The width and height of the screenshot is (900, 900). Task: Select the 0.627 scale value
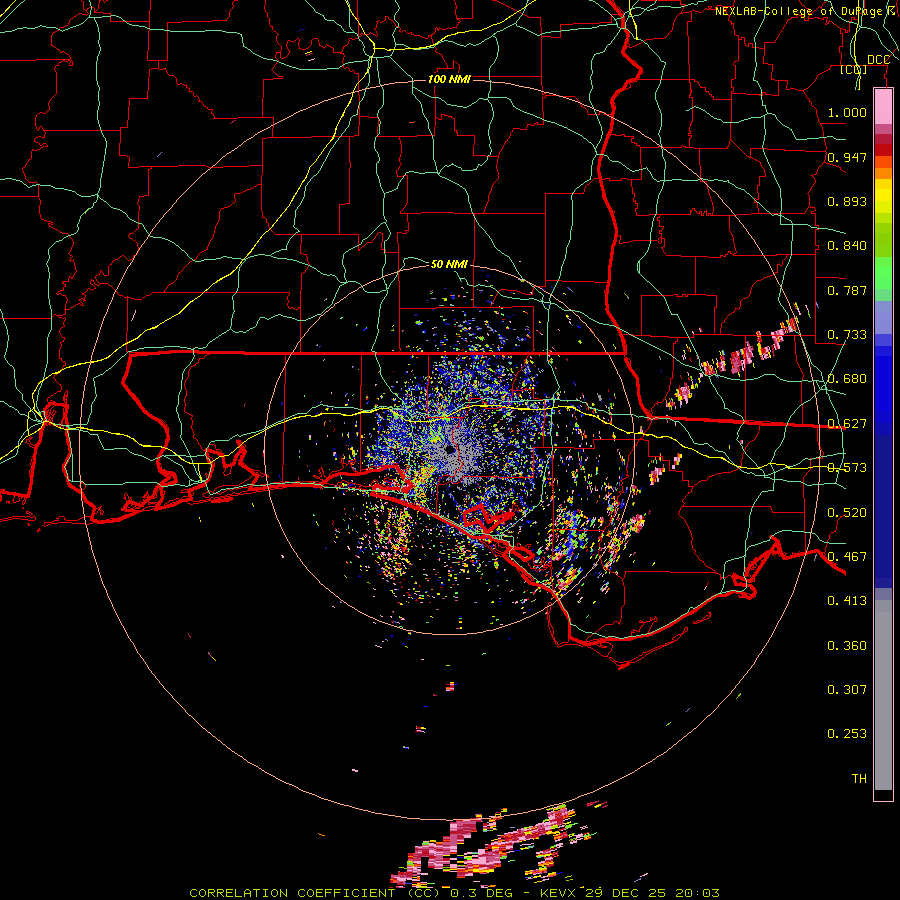click(847, 424)
